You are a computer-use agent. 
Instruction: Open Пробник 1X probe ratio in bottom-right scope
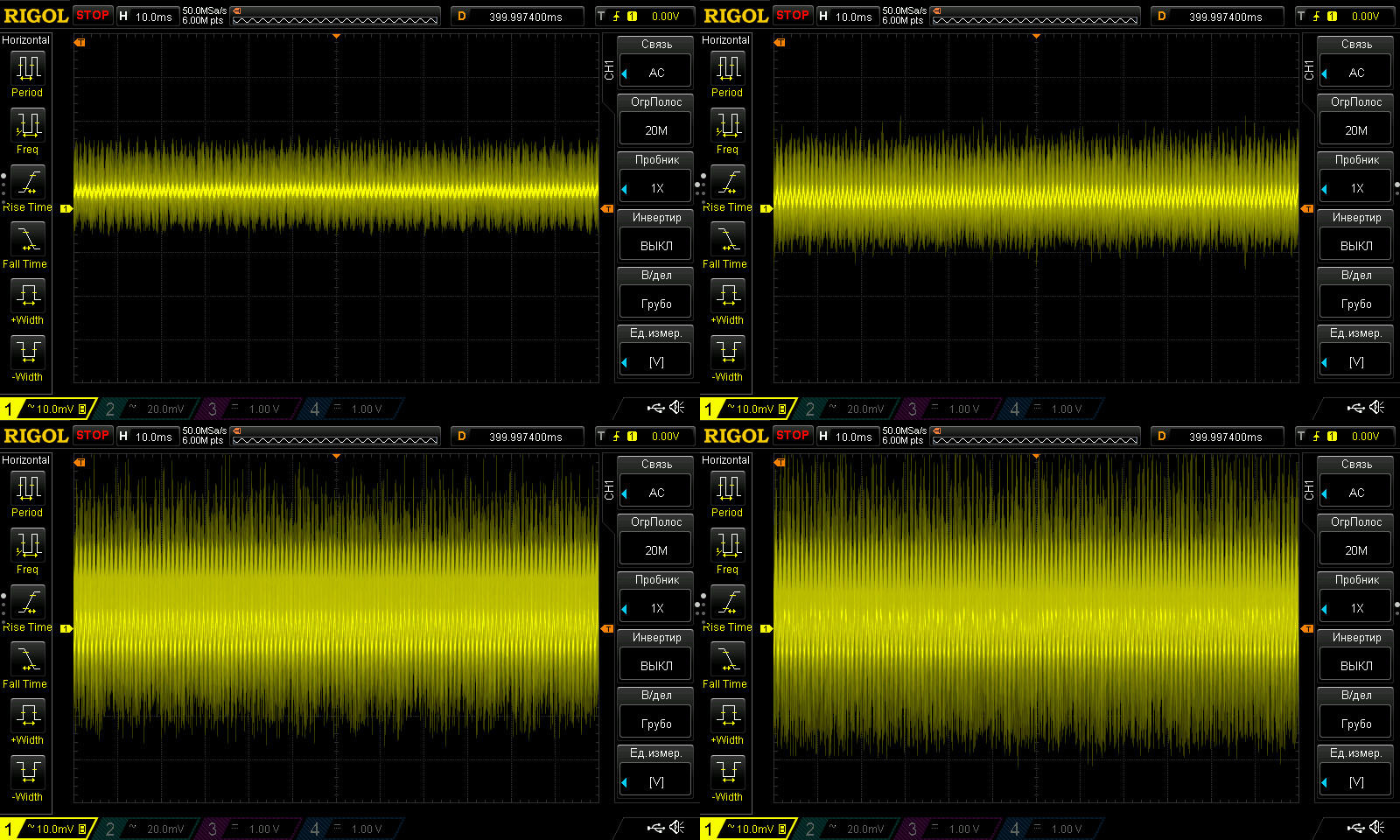(1356, 608)
